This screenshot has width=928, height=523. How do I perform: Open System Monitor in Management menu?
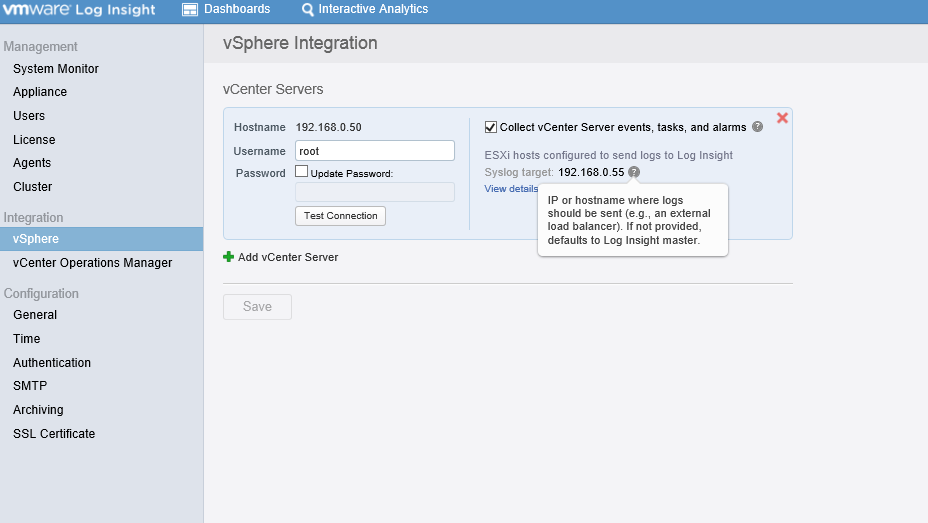56,69
